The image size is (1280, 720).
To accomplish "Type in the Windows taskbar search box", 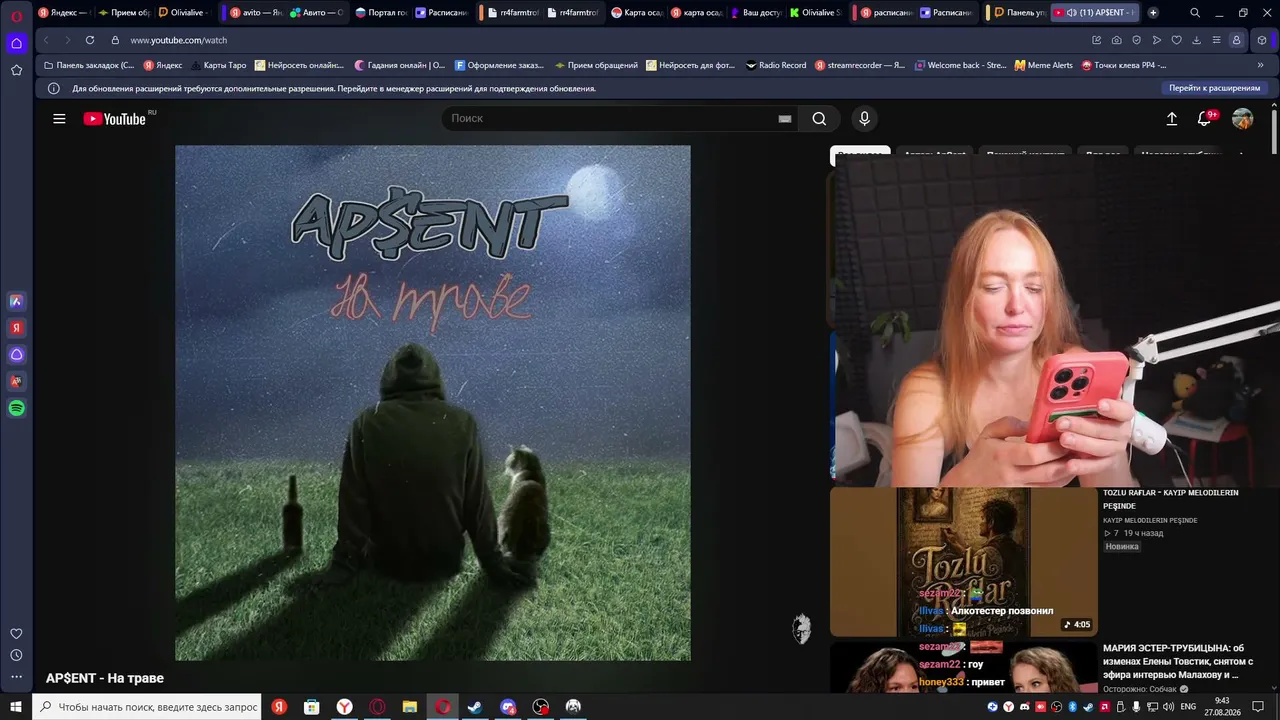I will pos(148,707).
